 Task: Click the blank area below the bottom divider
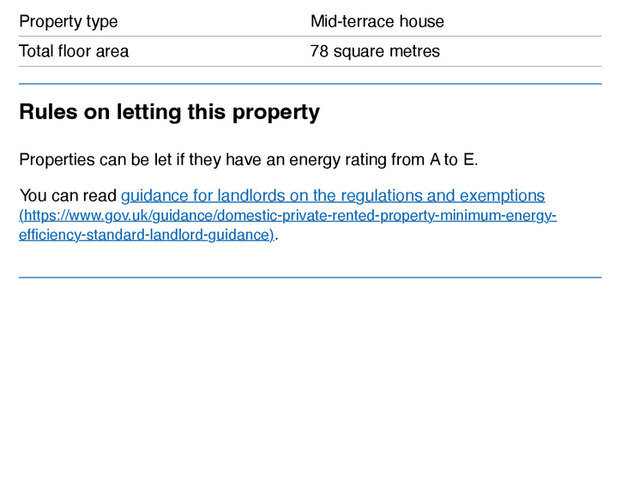coord(310,380)
